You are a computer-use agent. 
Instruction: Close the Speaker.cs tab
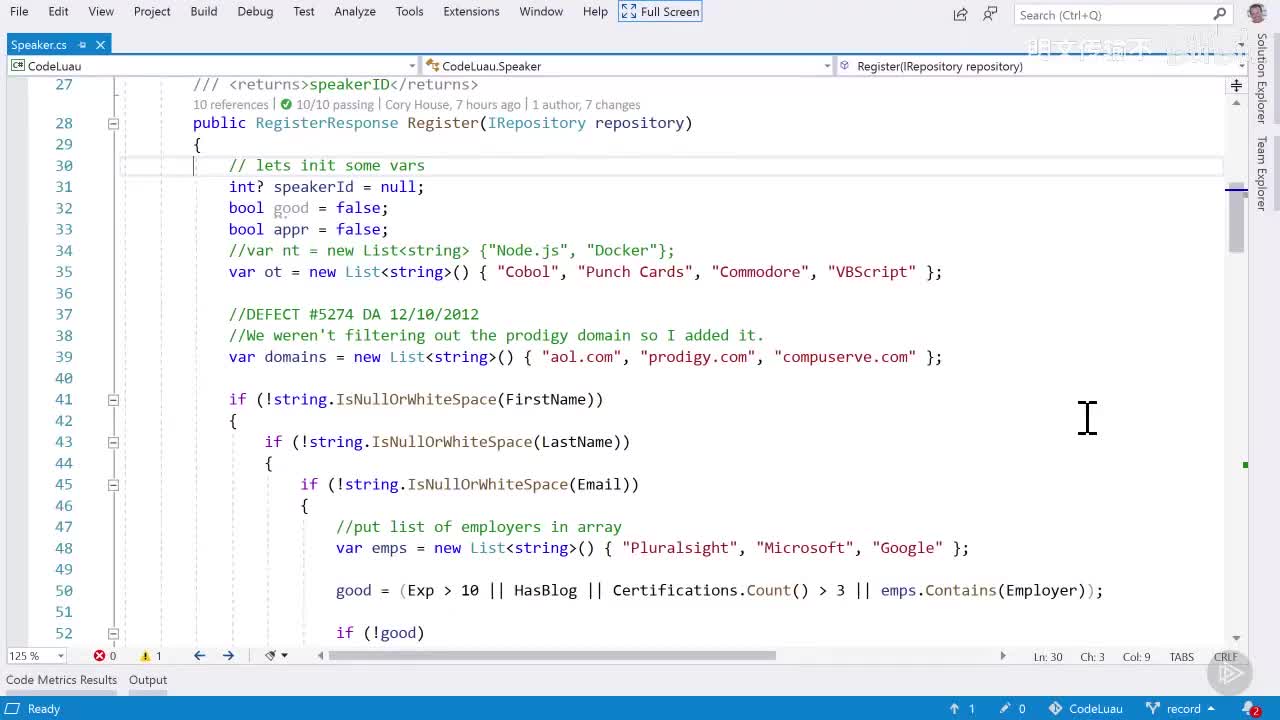pyautogui.click(x=101, y=44)
